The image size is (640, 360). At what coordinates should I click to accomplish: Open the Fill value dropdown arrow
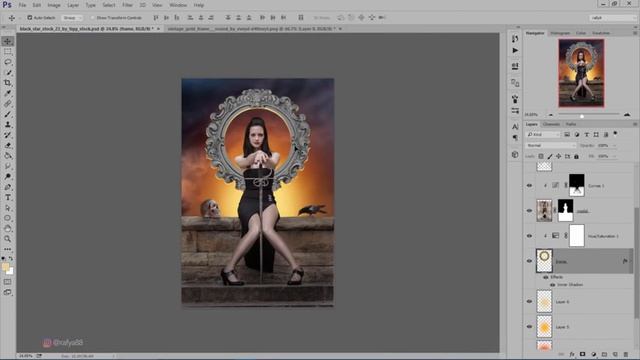(x=614, y=156)
